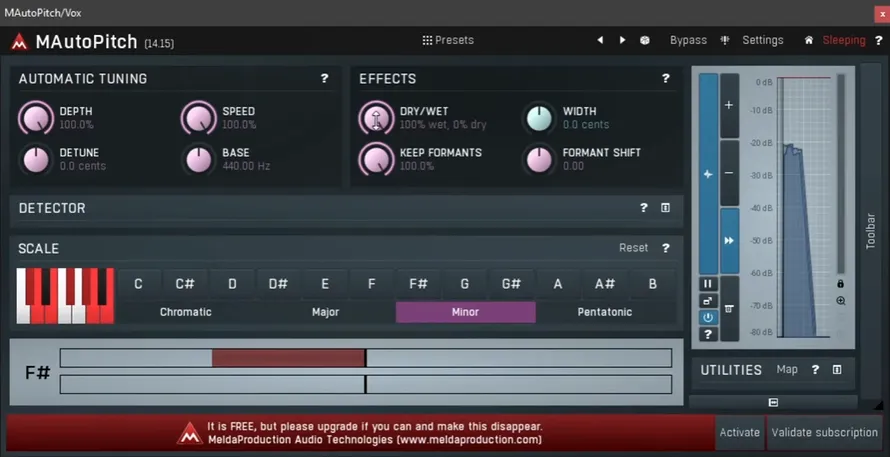Click the red Sleeping status label
The height and width of the screenshot is (457, 890).
844,40
